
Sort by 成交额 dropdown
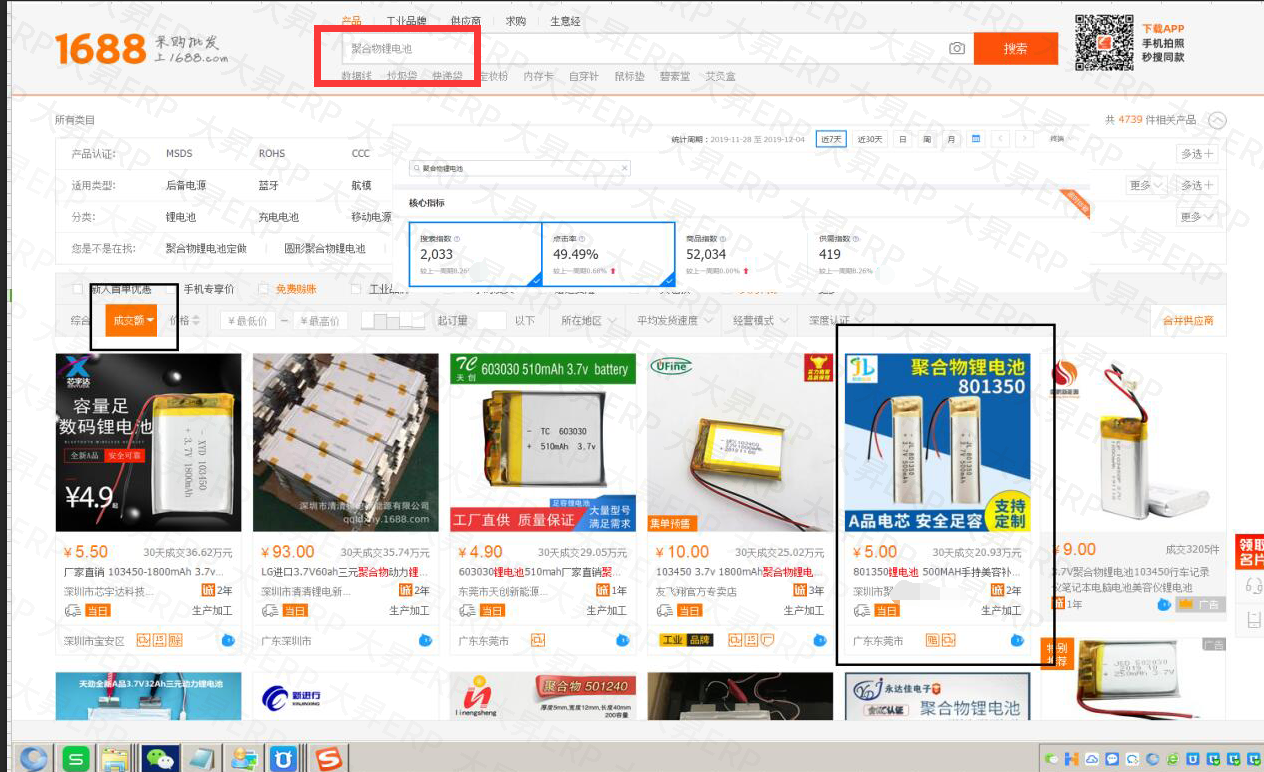131,320
